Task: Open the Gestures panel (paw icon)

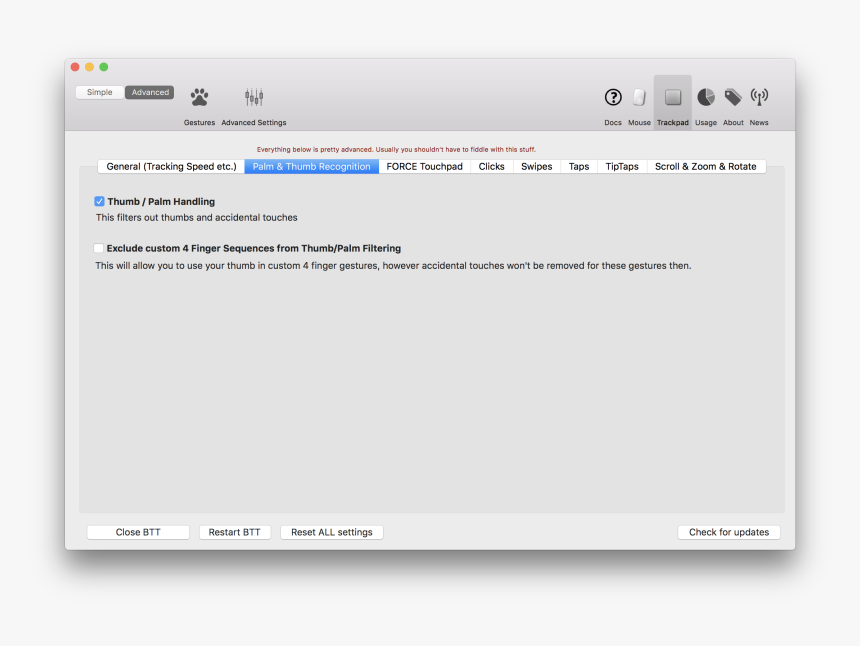Action: pyautogui.click(x=199, y=97)
